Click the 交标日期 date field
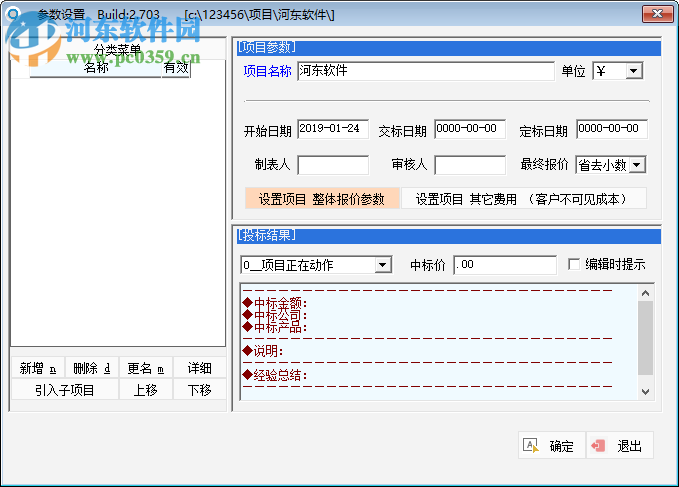This screenshot has width=679, height=487. point(470,129)
